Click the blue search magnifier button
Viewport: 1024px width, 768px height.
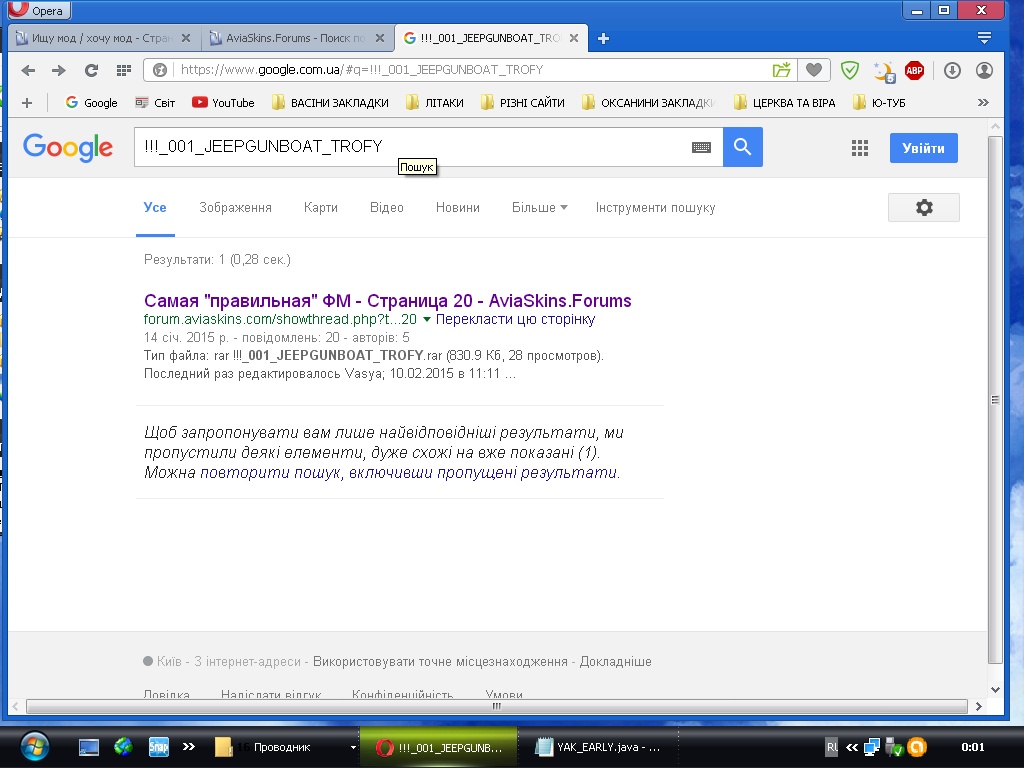point(743,147)
